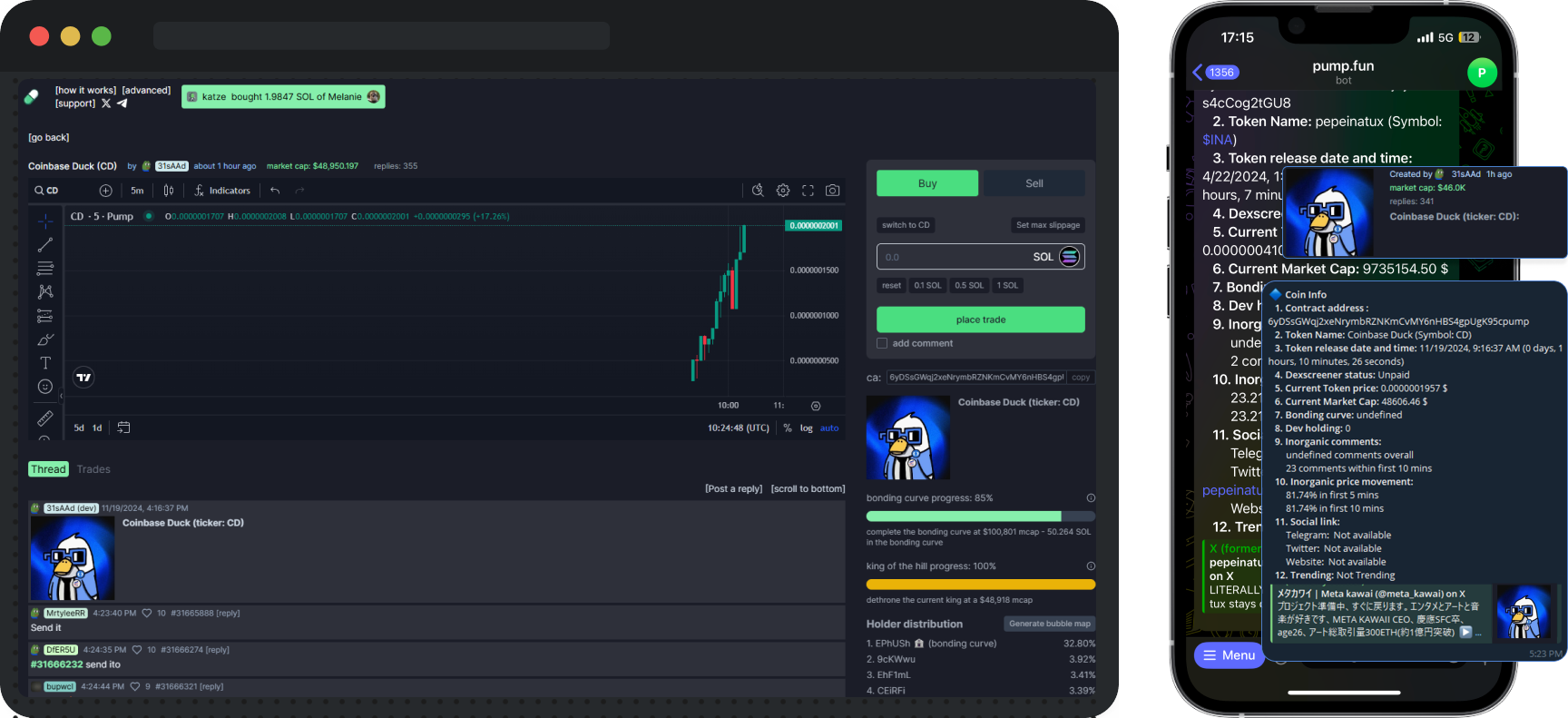Set chart range to 1d

coord(97,428)
